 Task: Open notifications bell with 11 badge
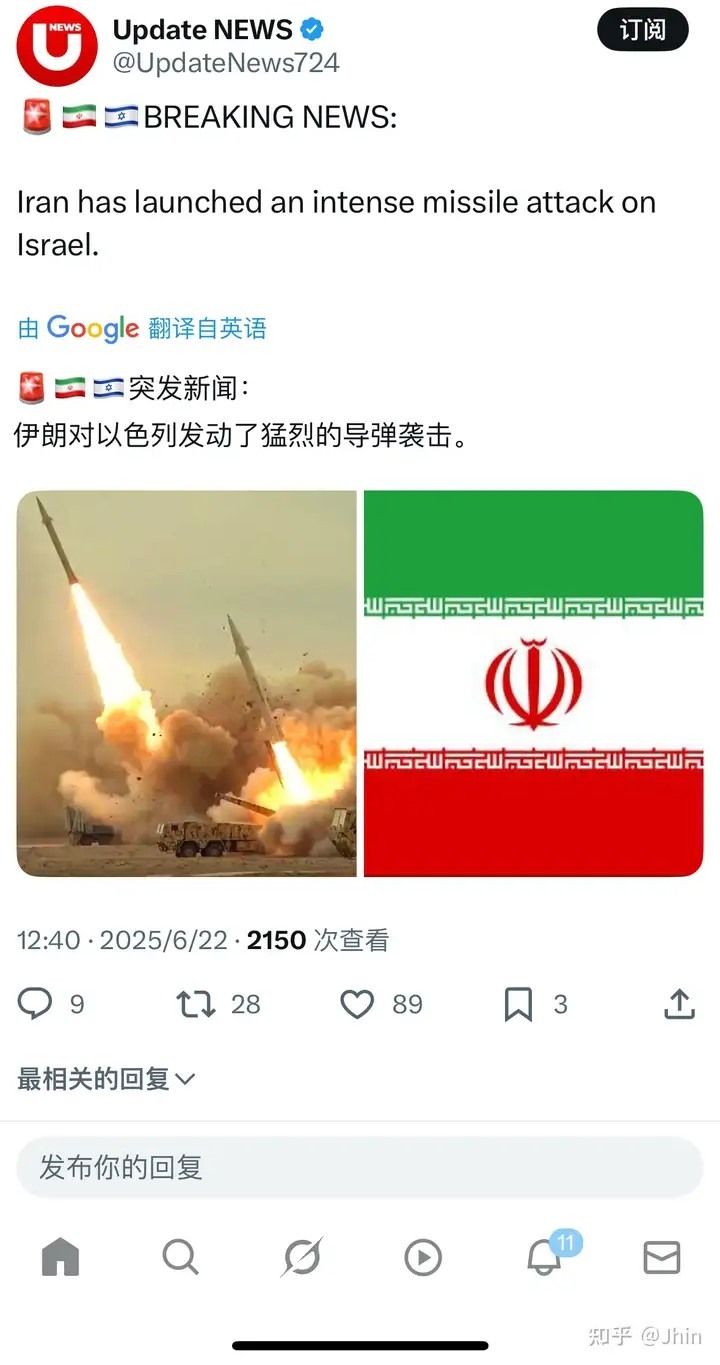click(547, 1254)
